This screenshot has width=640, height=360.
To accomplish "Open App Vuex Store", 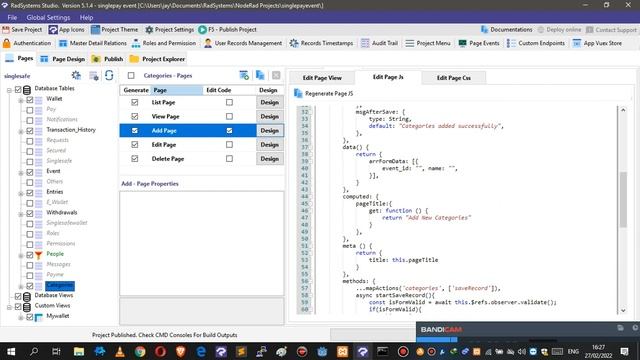I will point(597,43).
